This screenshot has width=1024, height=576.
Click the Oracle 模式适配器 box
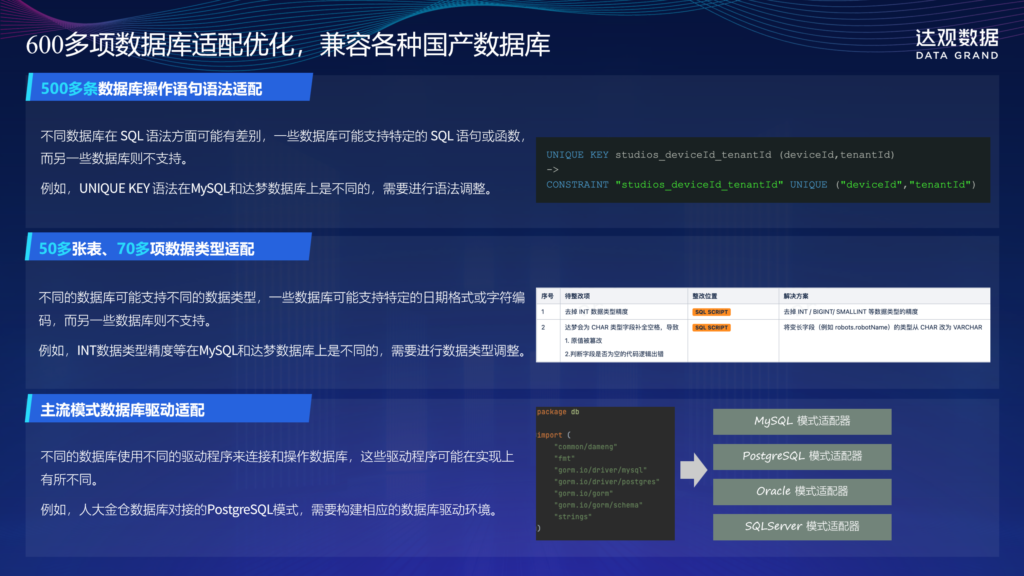[x=802, y=491]
